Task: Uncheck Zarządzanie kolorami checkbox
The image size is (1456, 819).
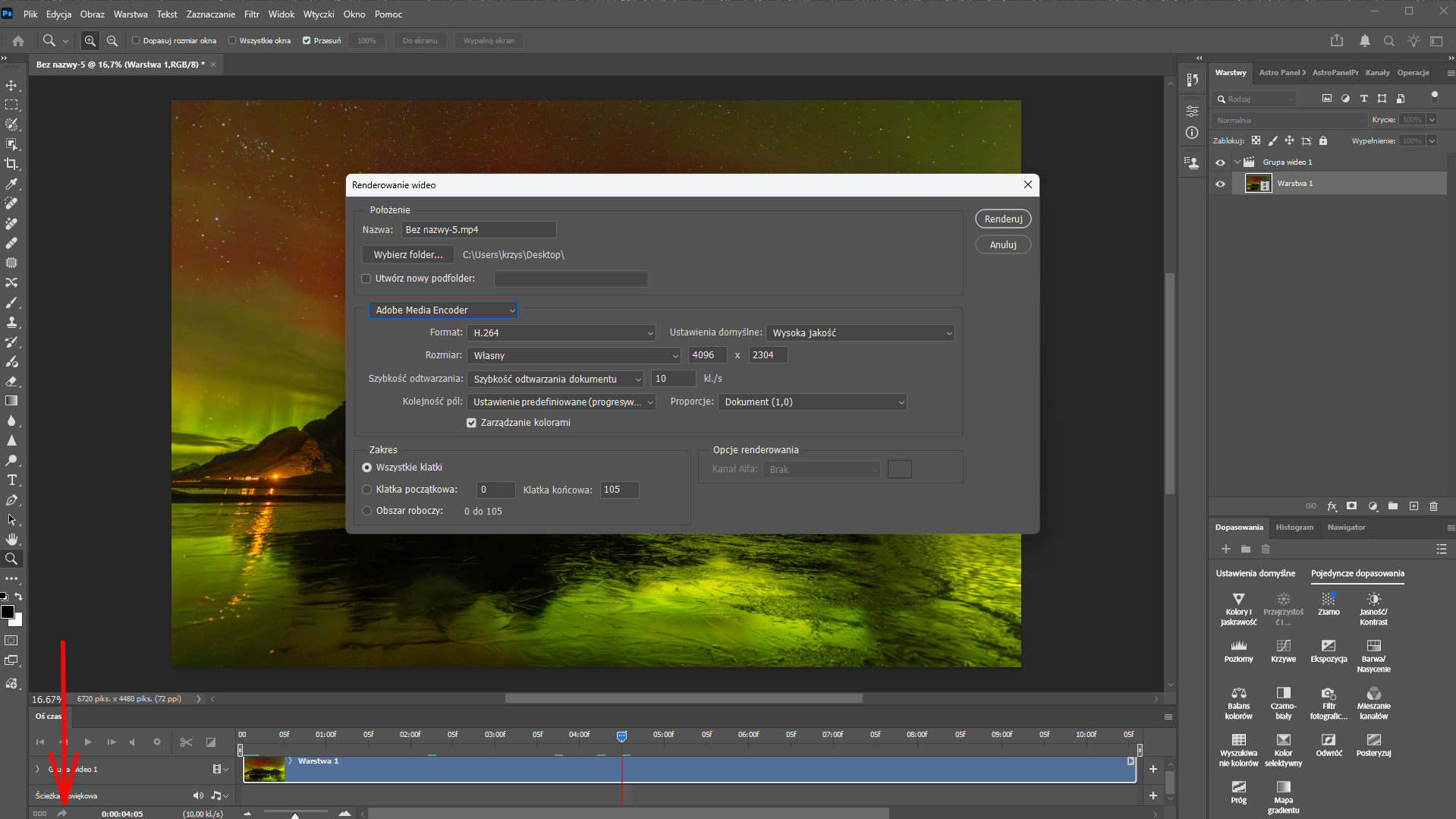Action: [x=471, y=423]
